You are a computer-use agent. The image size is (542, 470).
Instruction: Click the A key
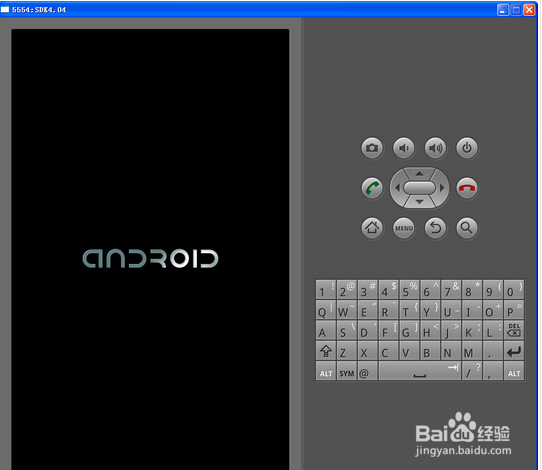point(326,330)
